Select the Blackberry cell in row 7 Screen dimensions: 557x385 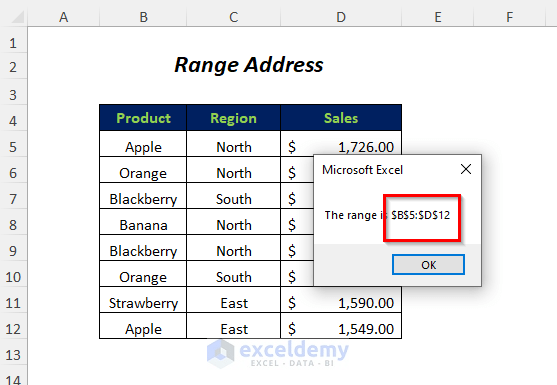[x=143, y=196]
